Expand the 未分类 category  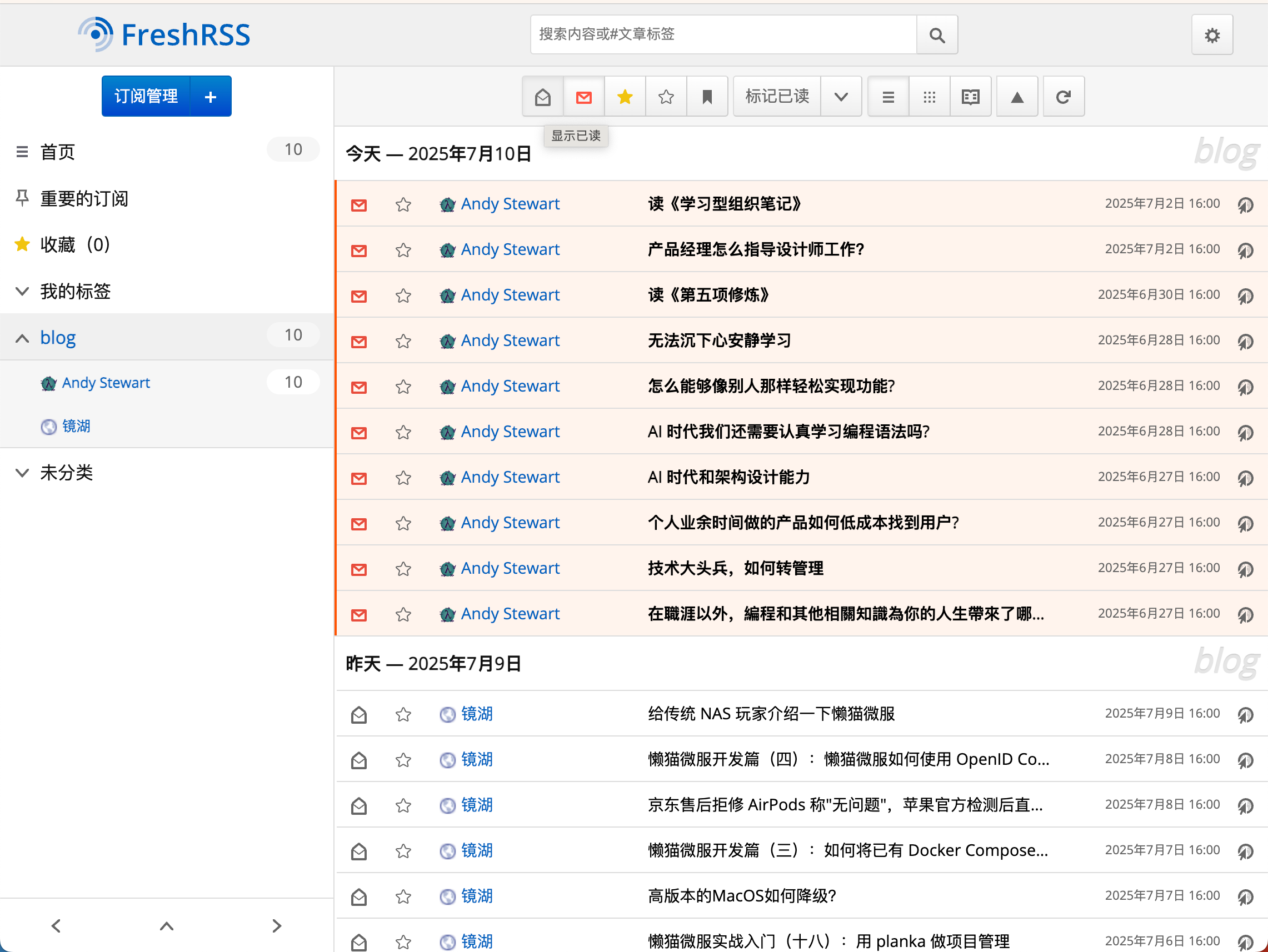pyautogui.click(x=22, y=473)
